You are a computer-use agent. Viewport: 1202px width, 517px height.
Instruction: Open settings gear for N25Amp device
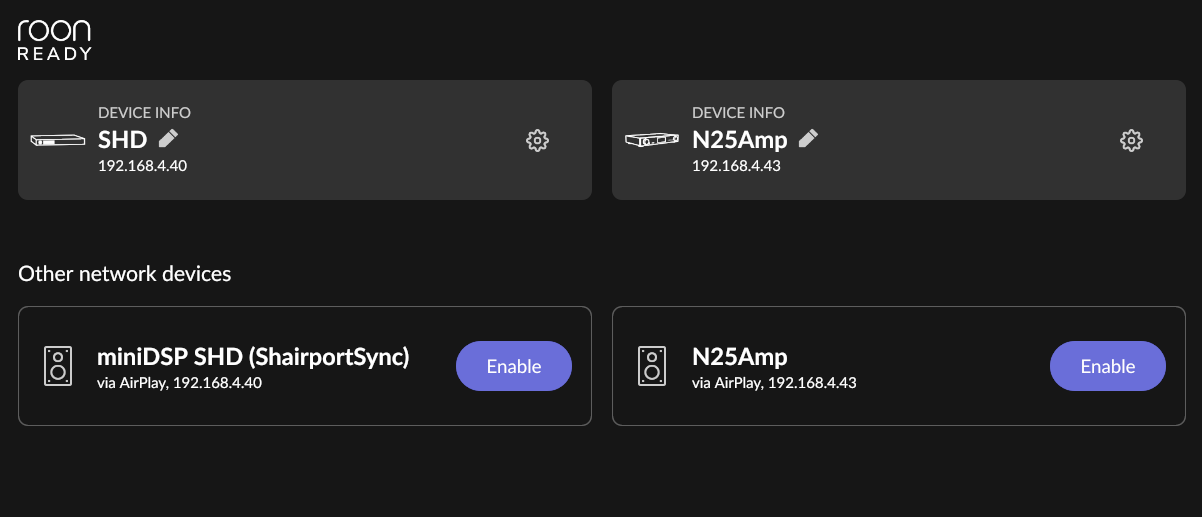coord(1131,141)
